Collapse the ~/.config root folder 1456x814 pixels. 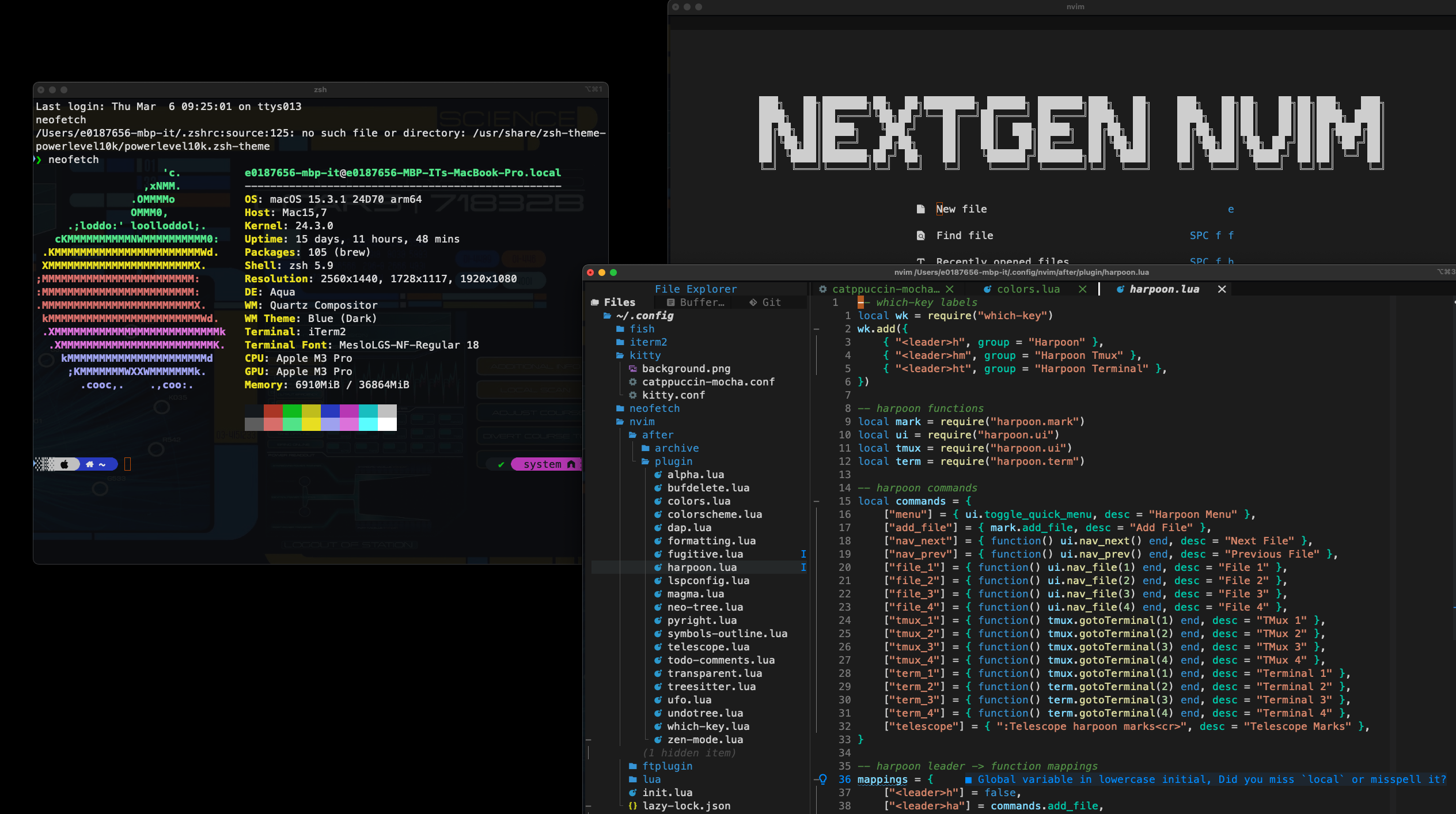(638, 316)
